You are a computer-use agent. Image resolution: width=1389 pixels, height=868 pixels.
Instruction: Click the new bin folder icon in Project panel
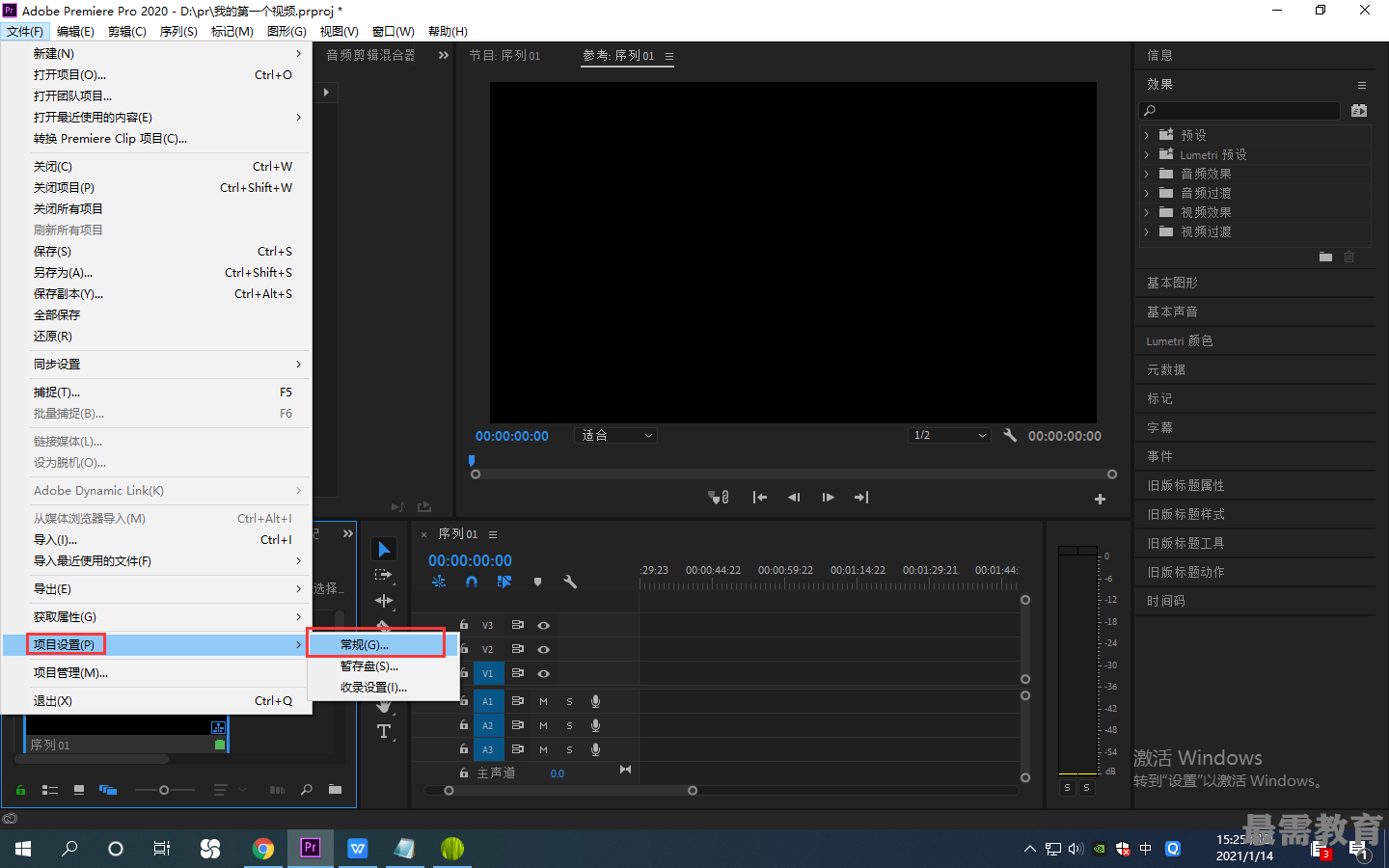pos(335,790)
